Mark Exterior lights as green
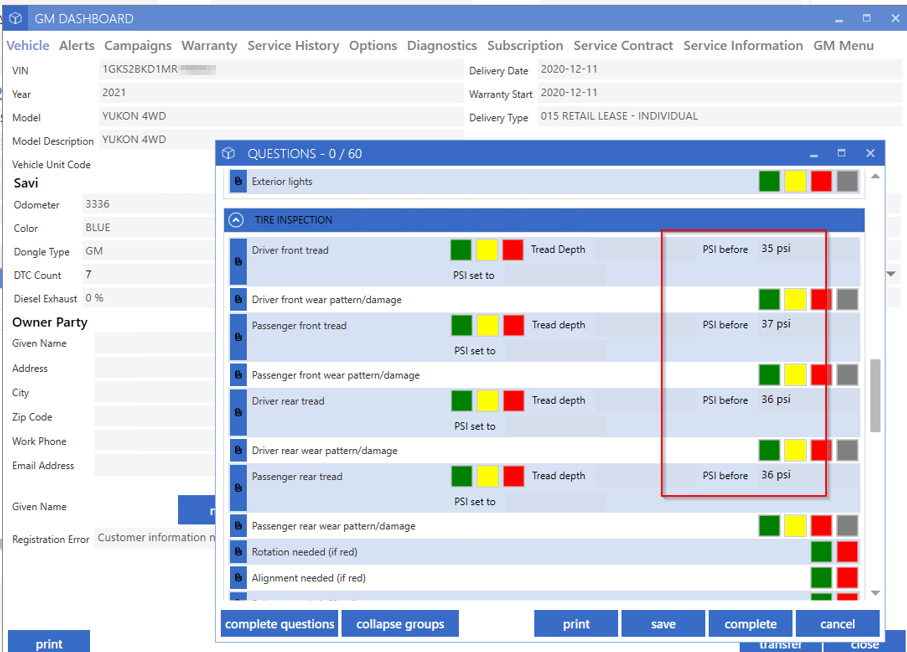This screenshot has width=907, height=652. point(769,181)
